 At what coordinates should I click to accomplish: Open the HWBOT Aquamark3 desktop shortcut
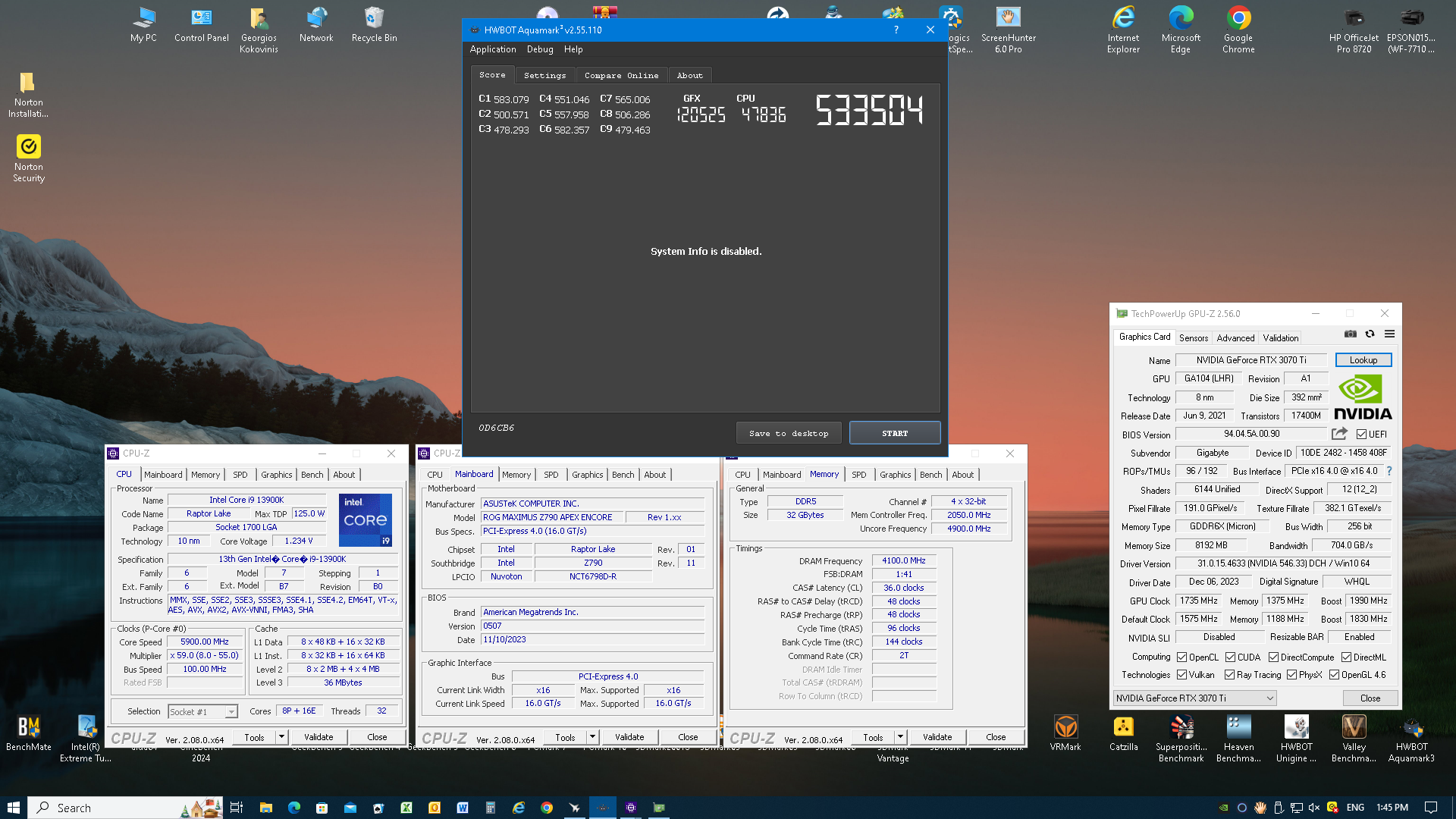(x=1411, y=738)
